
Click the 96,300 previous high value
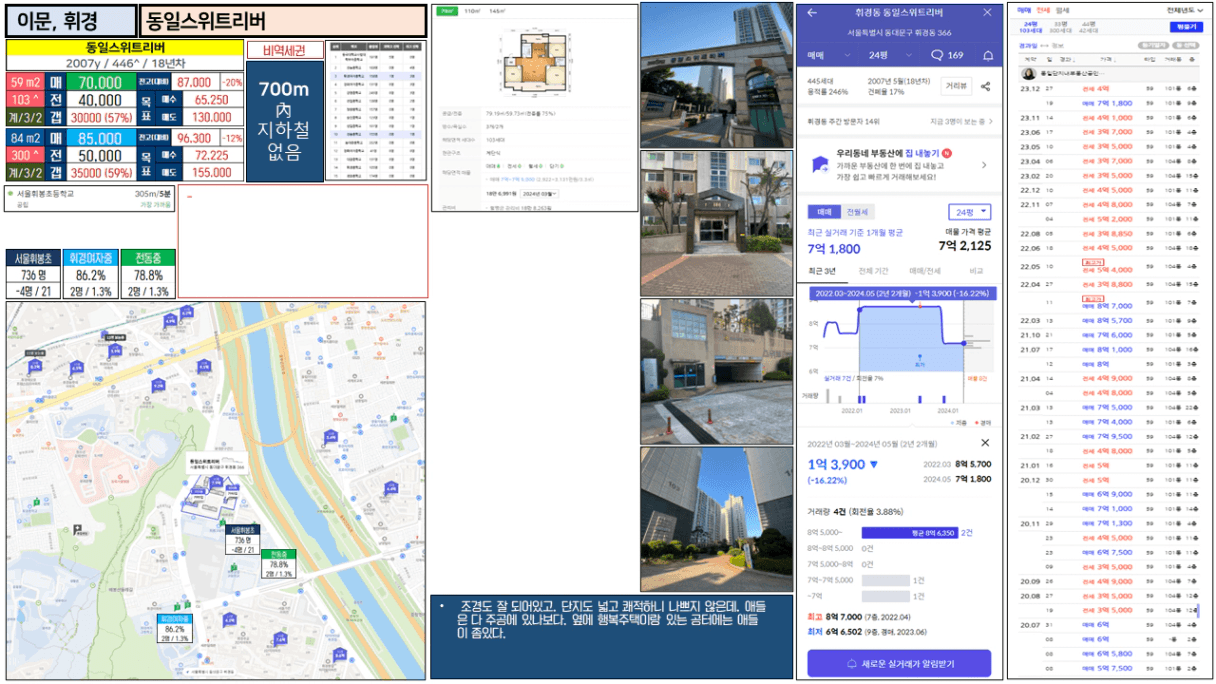(x=194, y=138)
